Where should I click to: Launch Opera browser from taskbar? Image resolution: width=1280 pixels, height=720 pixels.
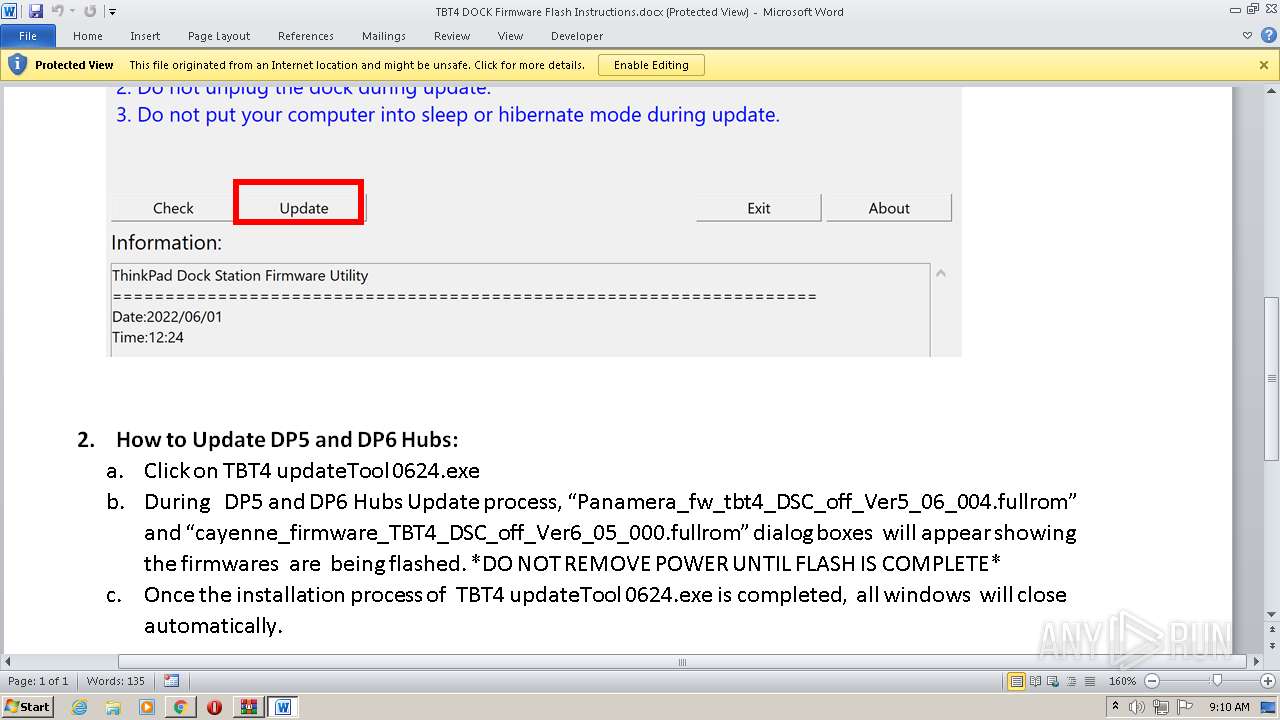click(214, 707)
